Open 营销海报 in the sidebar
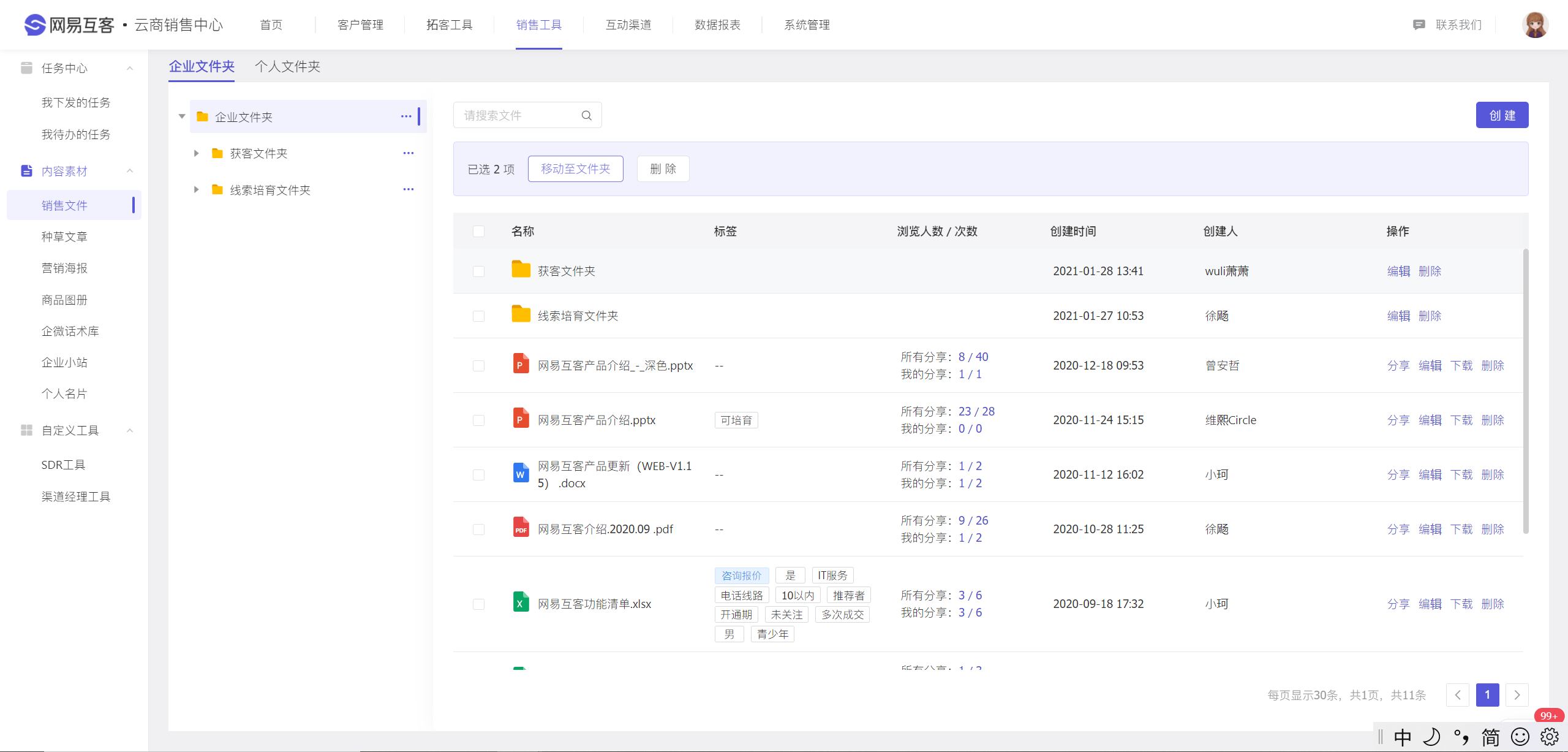This screenshot has height=752, width=1568. pos(64,268)
